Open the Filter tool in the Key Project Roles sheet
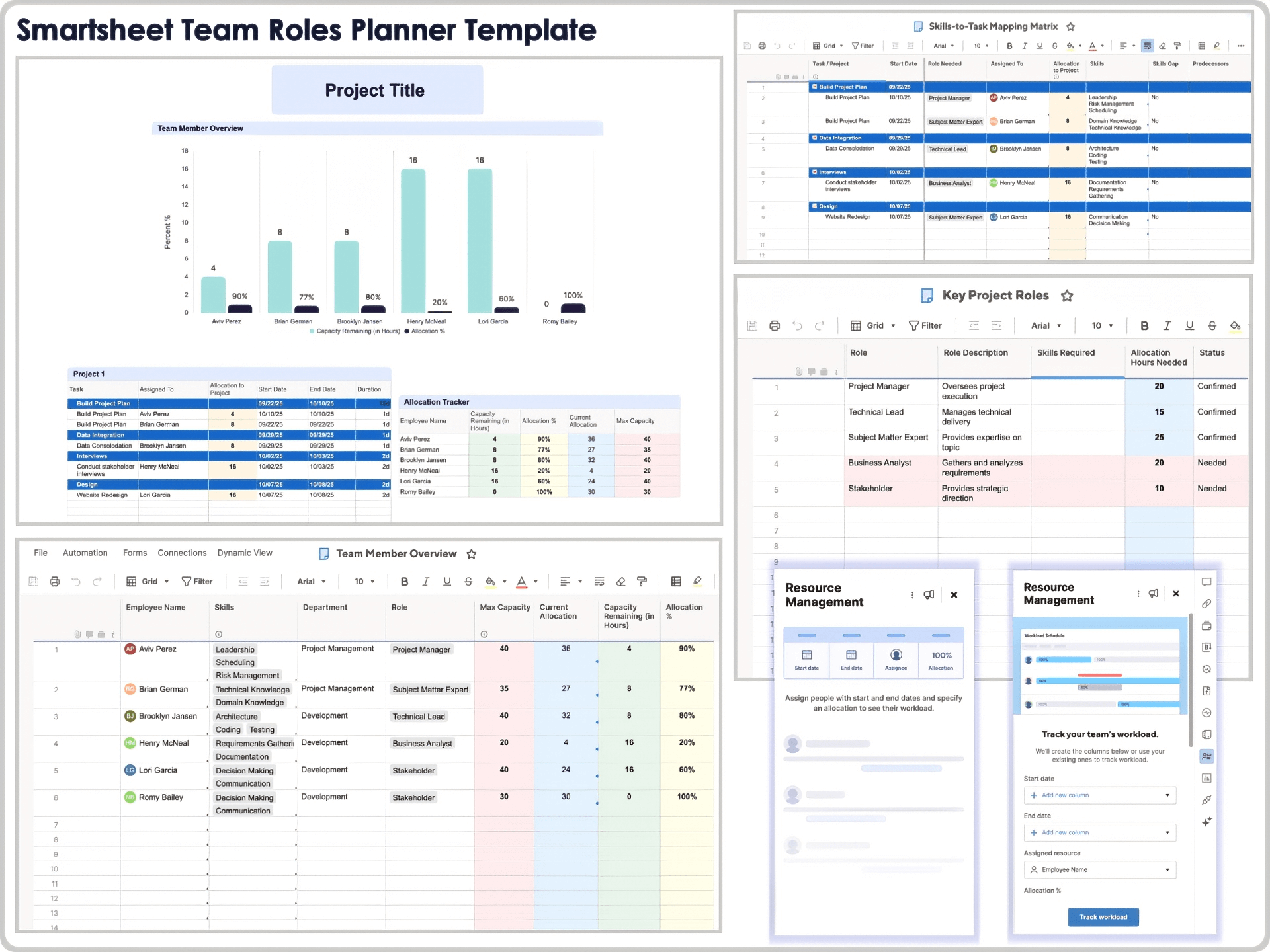 [926, 325]
